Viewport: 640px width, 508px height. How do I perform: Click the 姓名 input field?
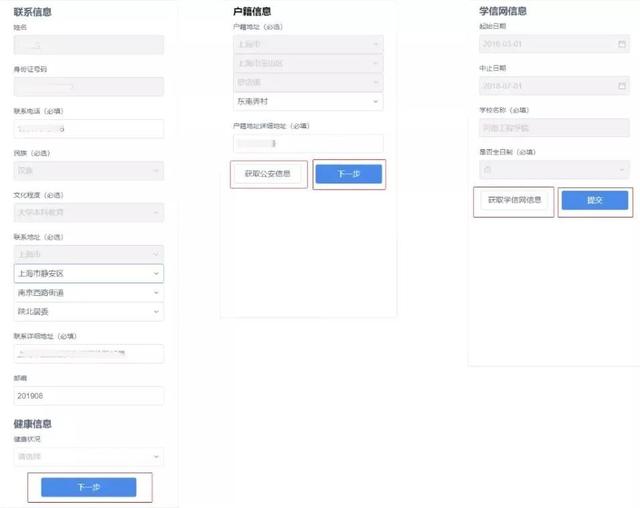point(89,45)
